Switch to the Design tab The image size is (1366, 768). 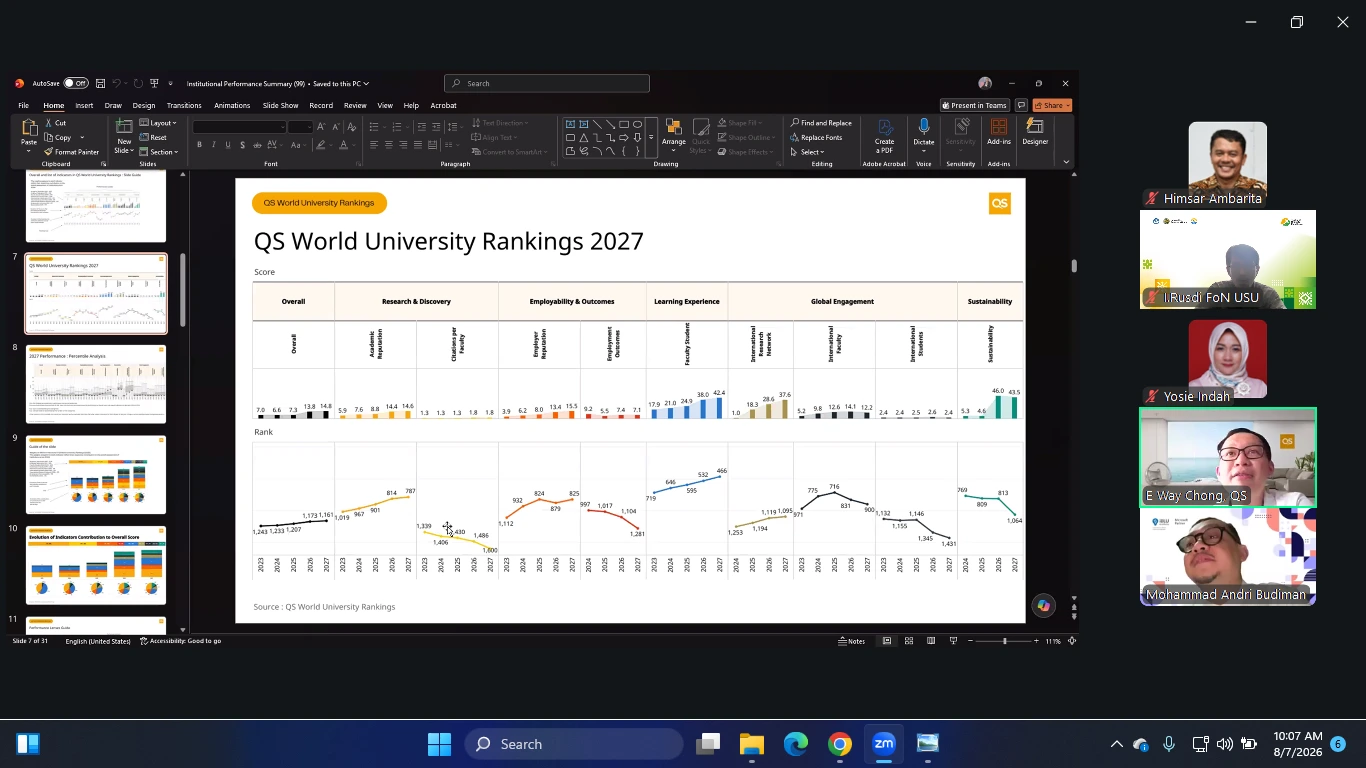click(144, 105)
